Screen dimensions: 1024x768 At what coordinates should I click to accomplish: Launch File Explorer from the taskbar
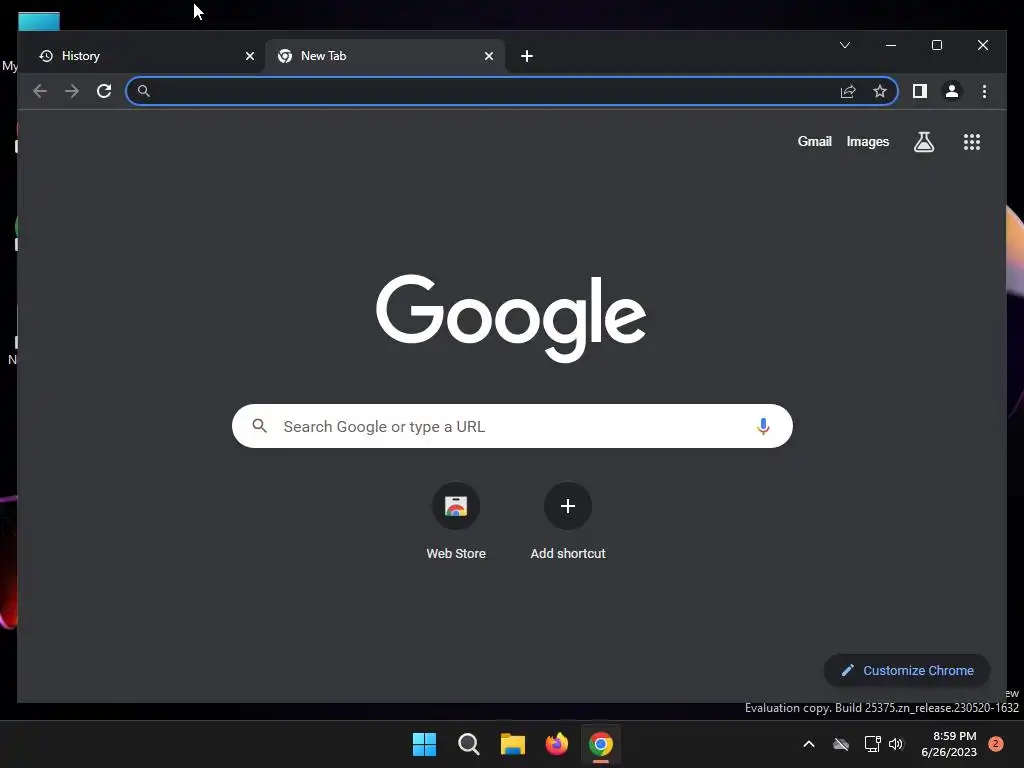[513, 744]
